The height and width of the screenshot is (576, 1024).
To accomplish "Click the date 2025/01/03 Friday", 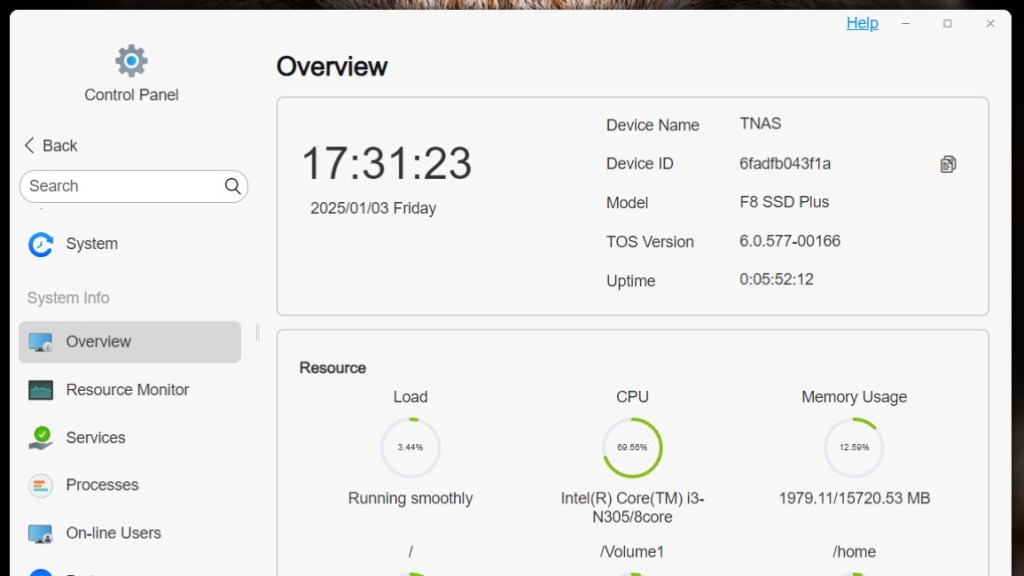I will (373, 208).
